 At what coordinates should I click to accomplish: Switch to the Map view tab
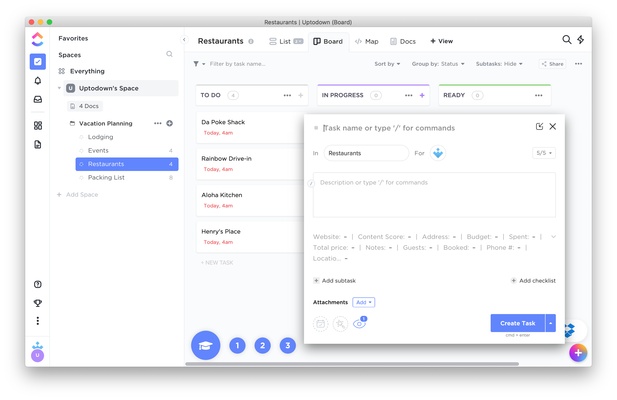366,41
